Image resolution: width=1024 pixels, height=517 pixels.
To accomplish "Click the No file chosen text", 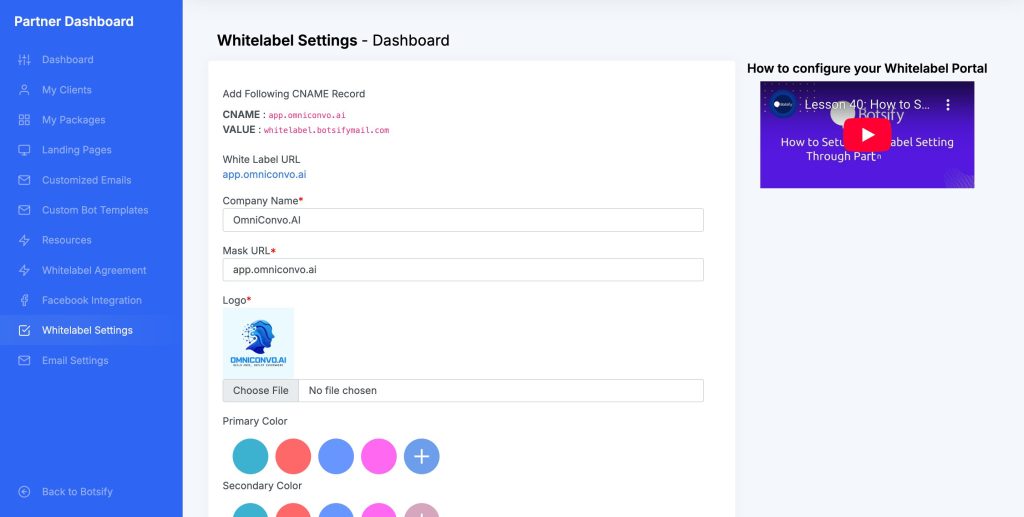I will coord(343,390).
